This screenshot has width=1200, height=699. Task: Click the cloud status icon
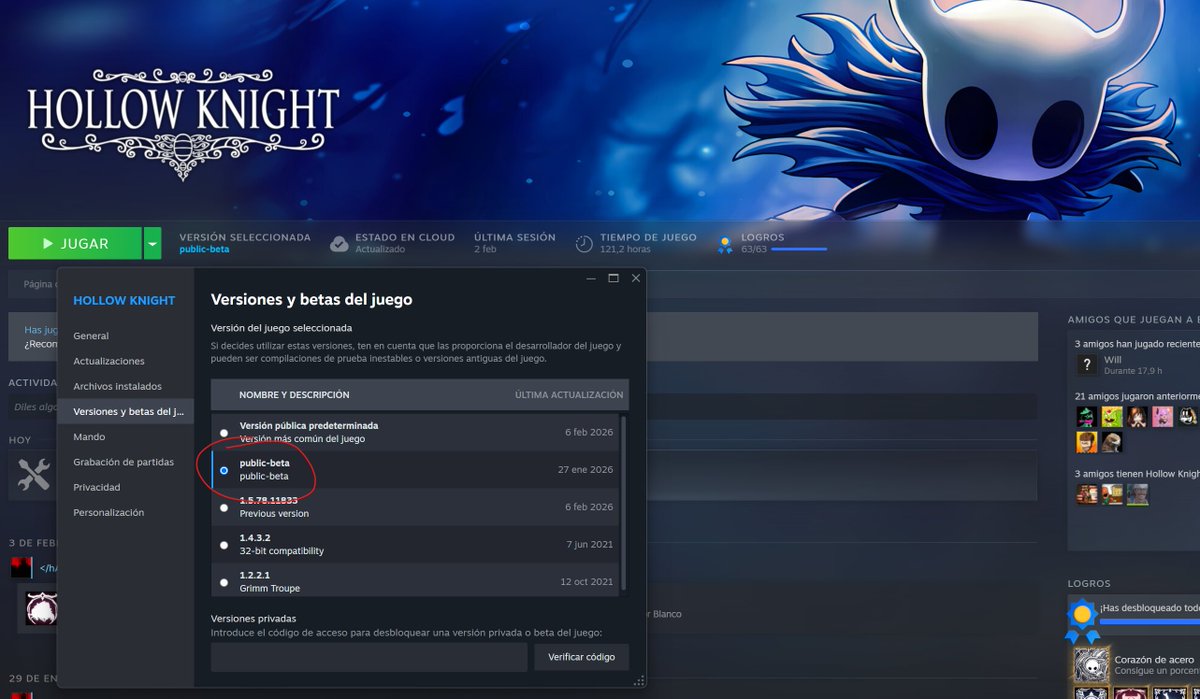(339, 243)
